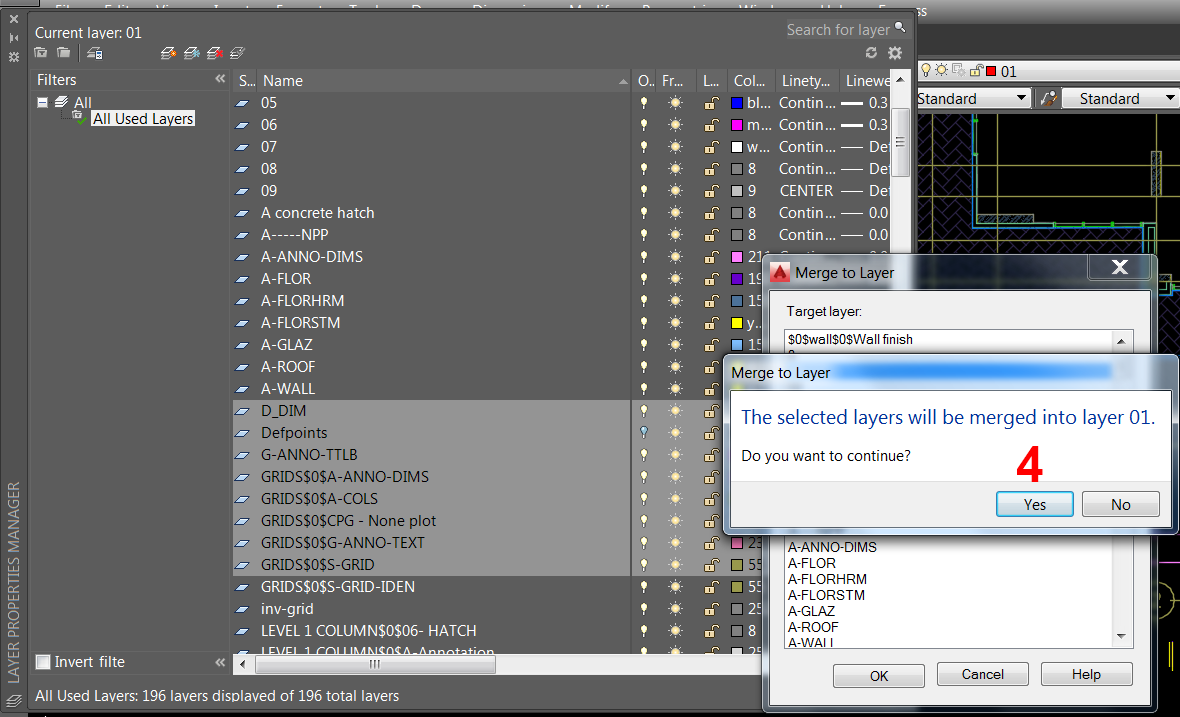Collapse the All filter tree node
The image size is (1180, 717).
(x=40, y=102)
